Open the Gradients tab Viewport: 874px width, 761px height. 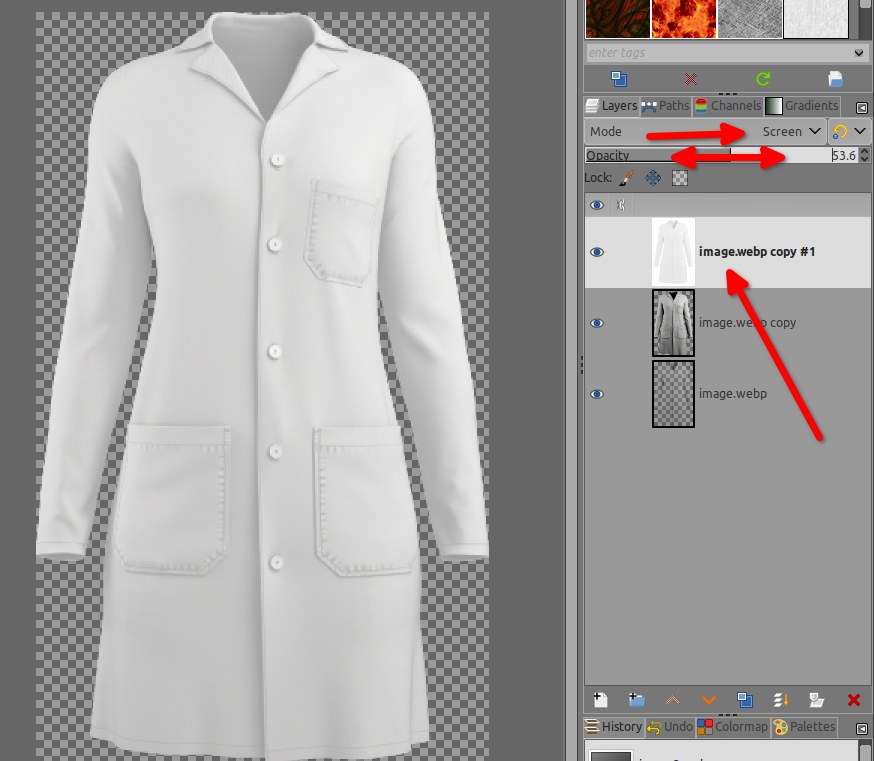click(802, 106)
